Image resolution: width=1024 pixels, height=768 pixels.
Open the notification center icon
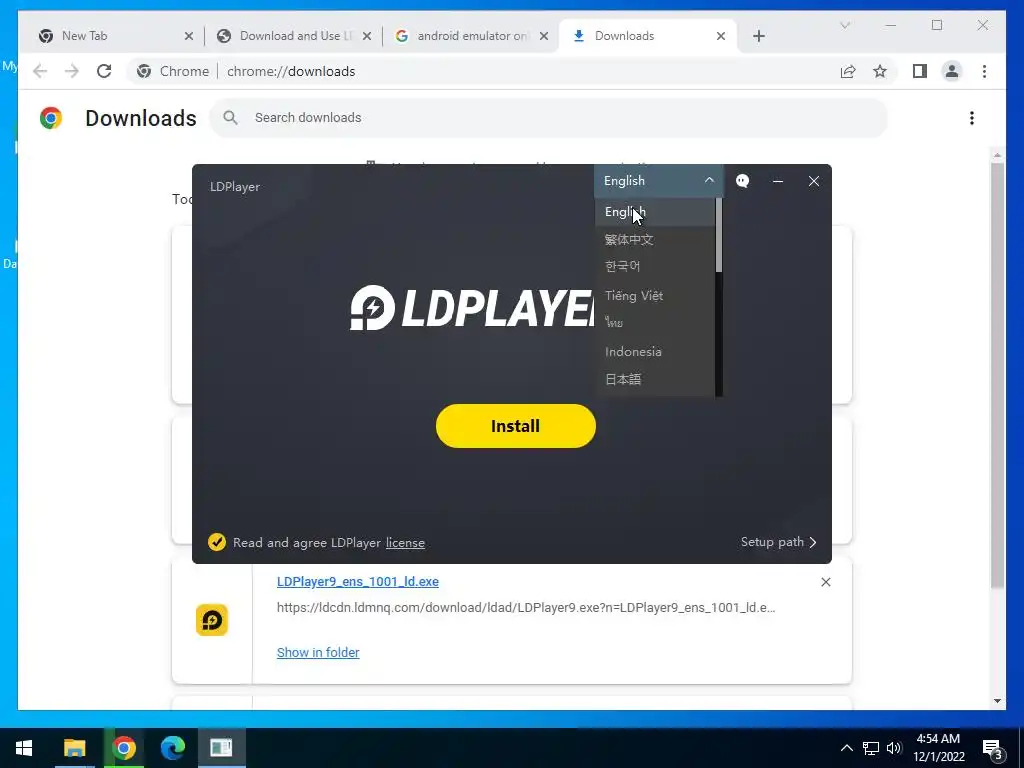[x=993, y=748]
